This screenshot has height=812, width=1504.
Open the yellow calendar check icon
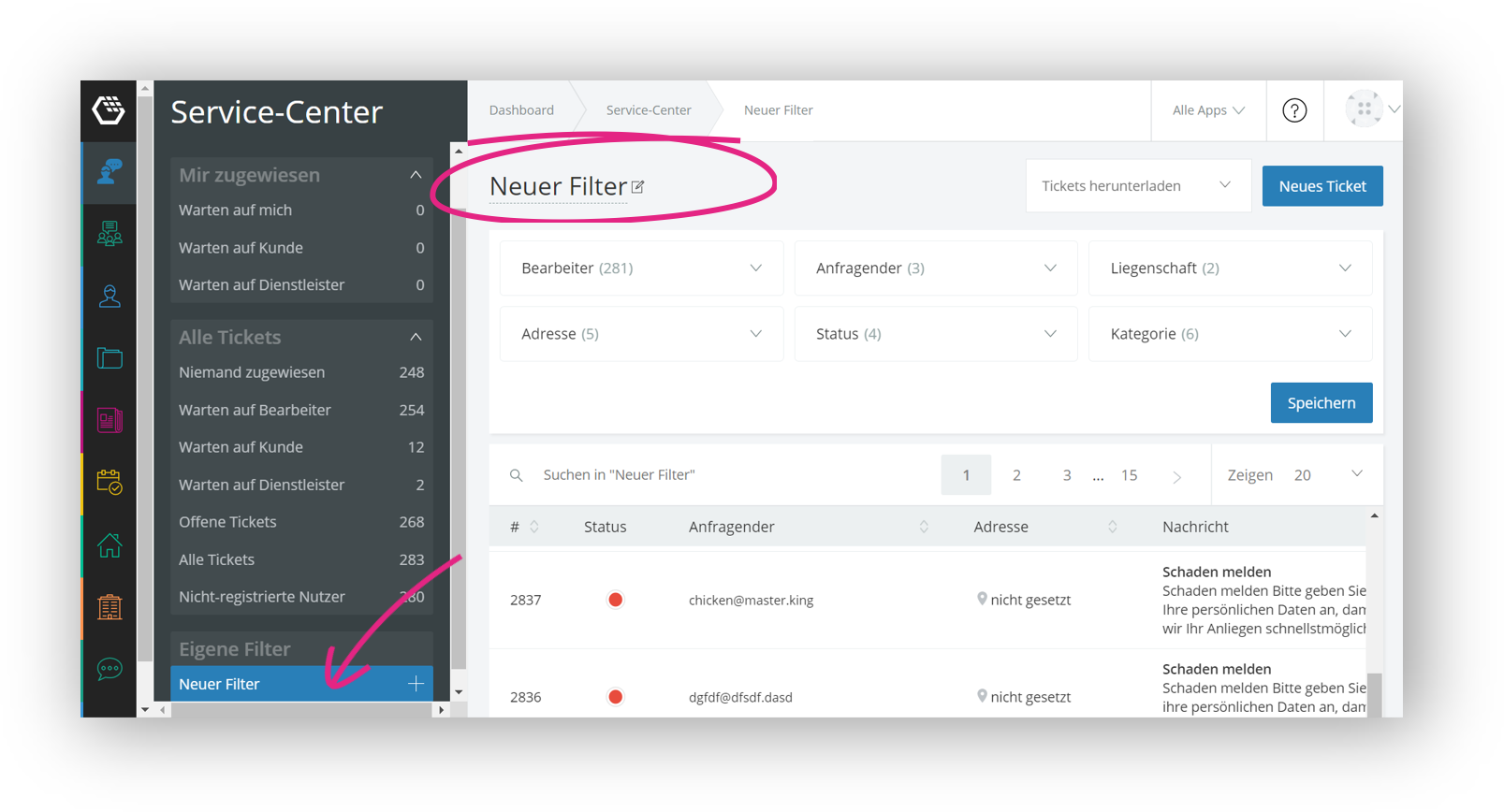[110, 482]
